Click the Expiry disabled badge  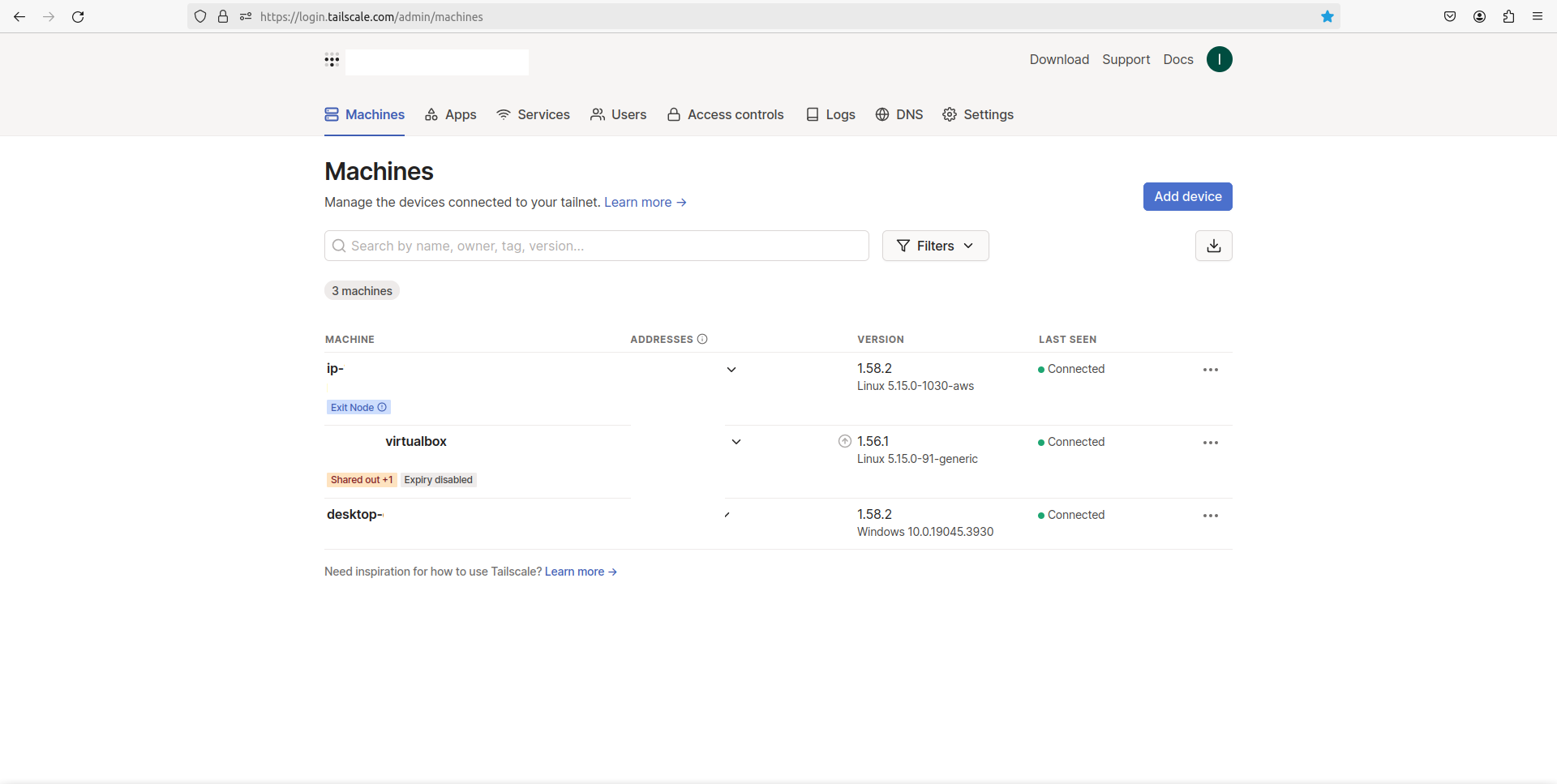438,480
